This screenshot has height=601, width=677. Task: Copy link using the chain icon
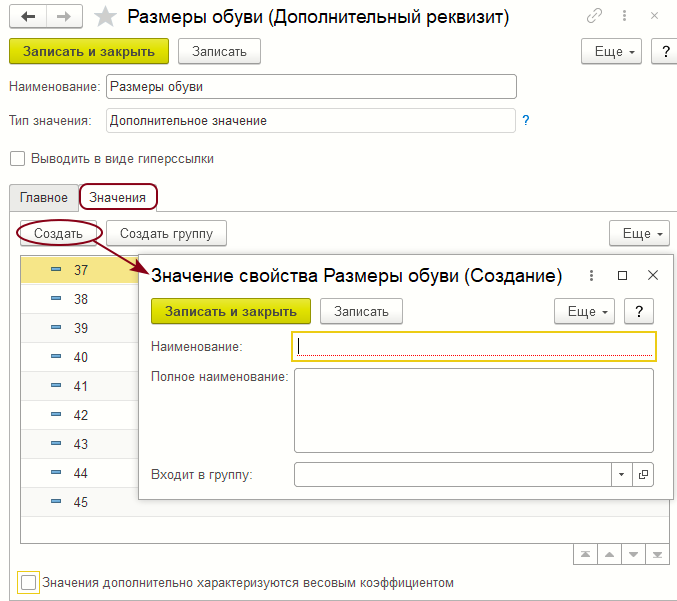point(594,16)
